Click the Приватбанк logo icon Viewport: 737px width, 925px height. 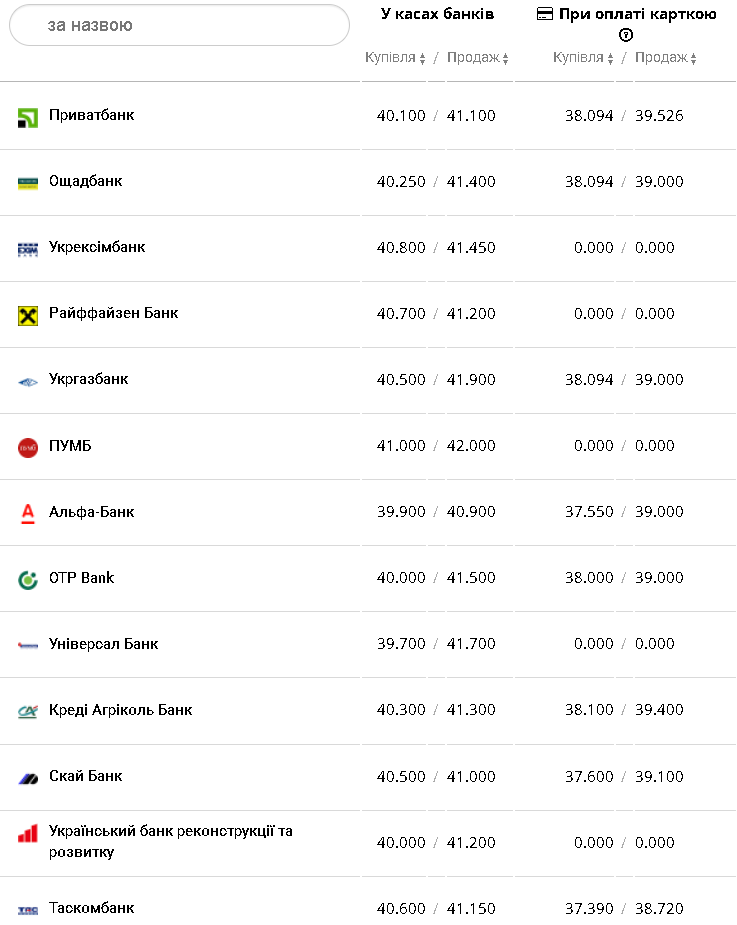28,118
